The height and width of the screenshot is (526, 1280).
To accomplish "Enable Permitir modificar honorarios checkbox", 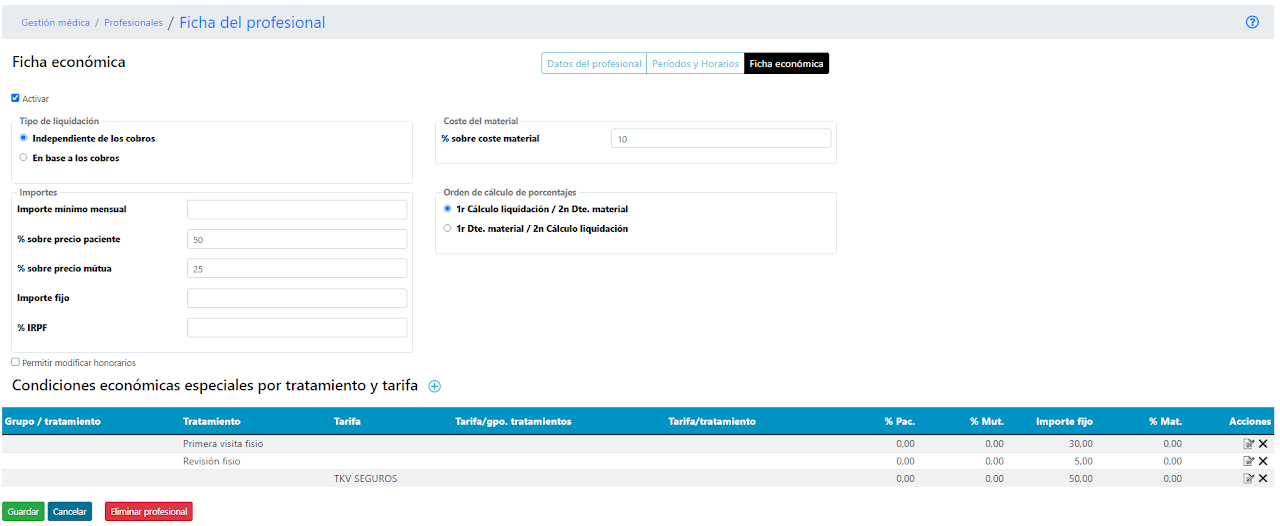I will pos(15,362).
